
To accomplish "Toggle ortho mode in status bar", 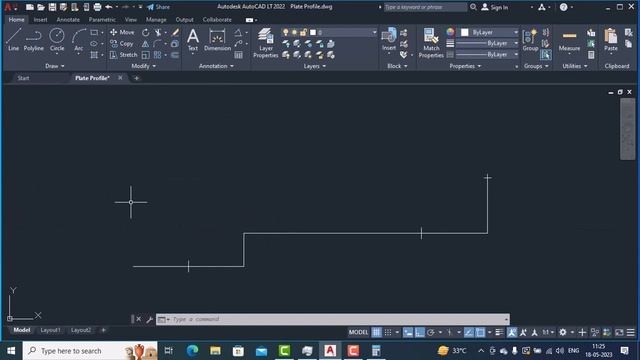I will click(420, 332).
